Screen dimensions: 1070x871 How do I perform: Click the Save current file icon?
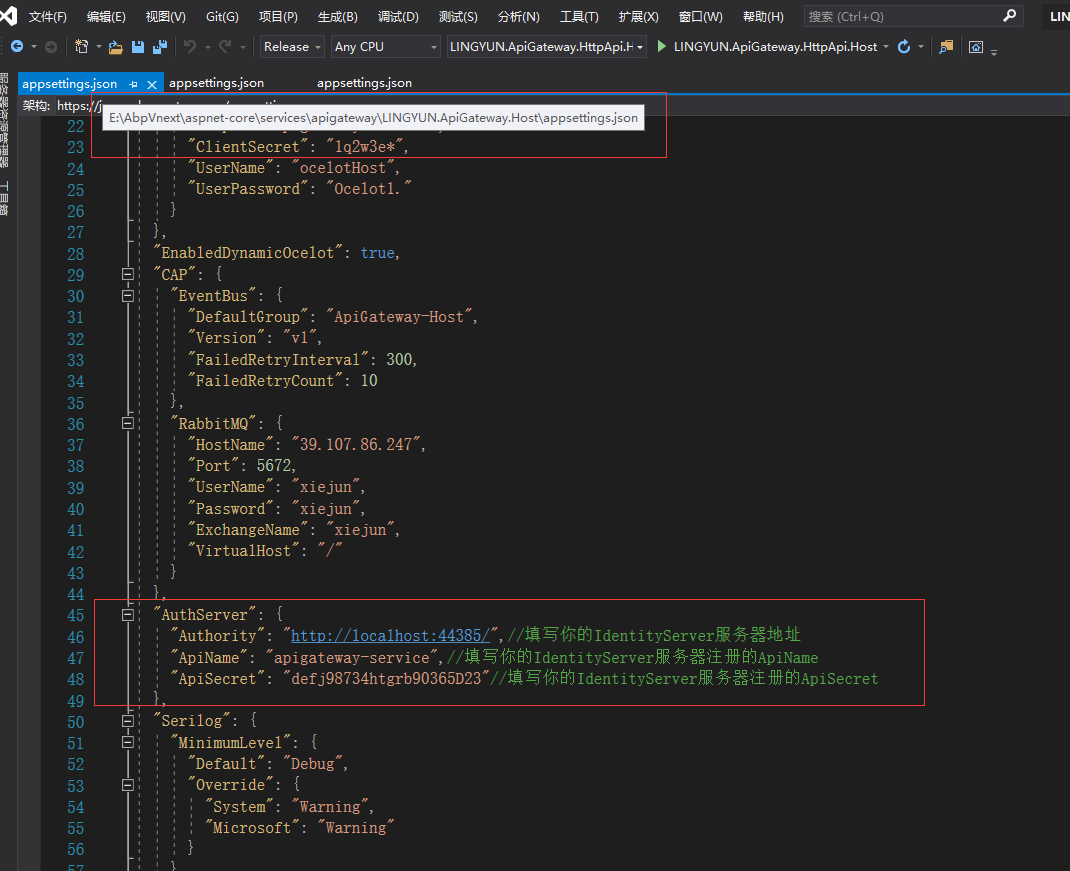point(139,46)
